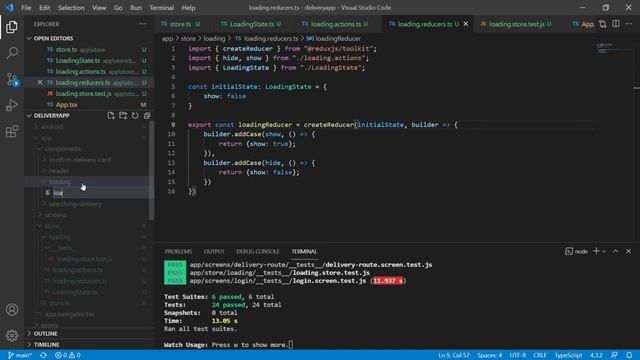Close the terminal panel
Viewport: 640px width, 360px height.
[629, 251]
